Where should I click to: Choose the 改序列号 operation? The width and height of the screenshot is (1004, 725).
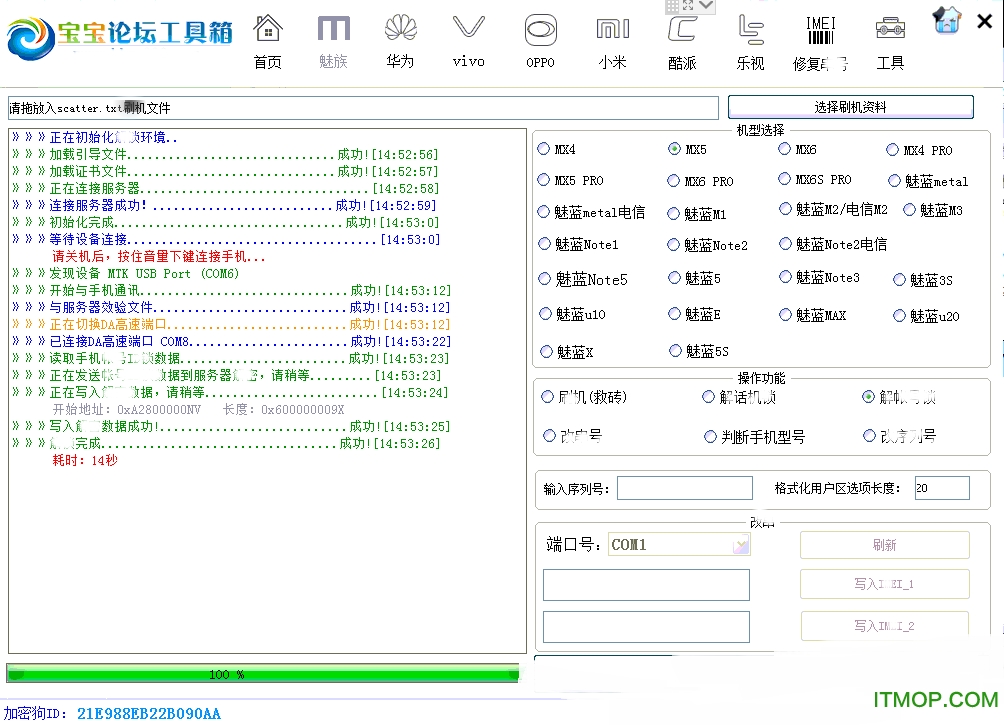pyautogui.click(x=870, y=436)
